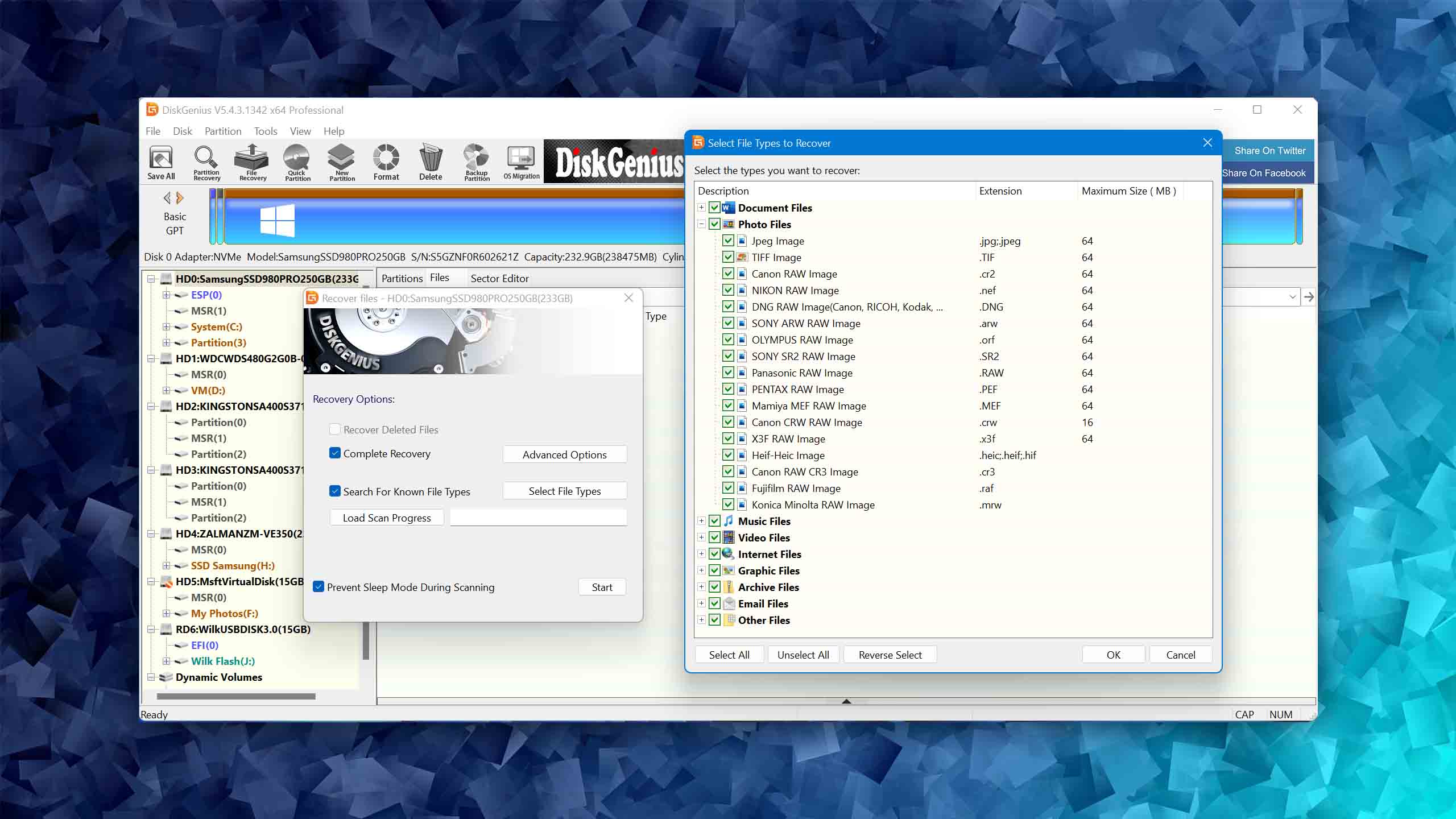
Task: Click Start in Recover files dialog
Action: click(602, 587)
